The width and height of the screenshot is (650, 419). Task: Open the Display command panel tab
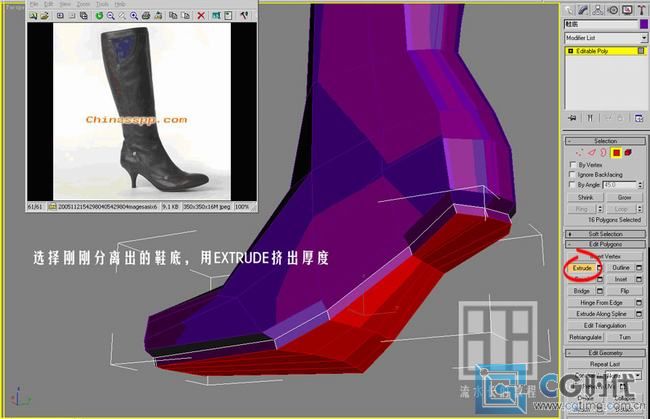pyautogui.click(x=626, y=10)
